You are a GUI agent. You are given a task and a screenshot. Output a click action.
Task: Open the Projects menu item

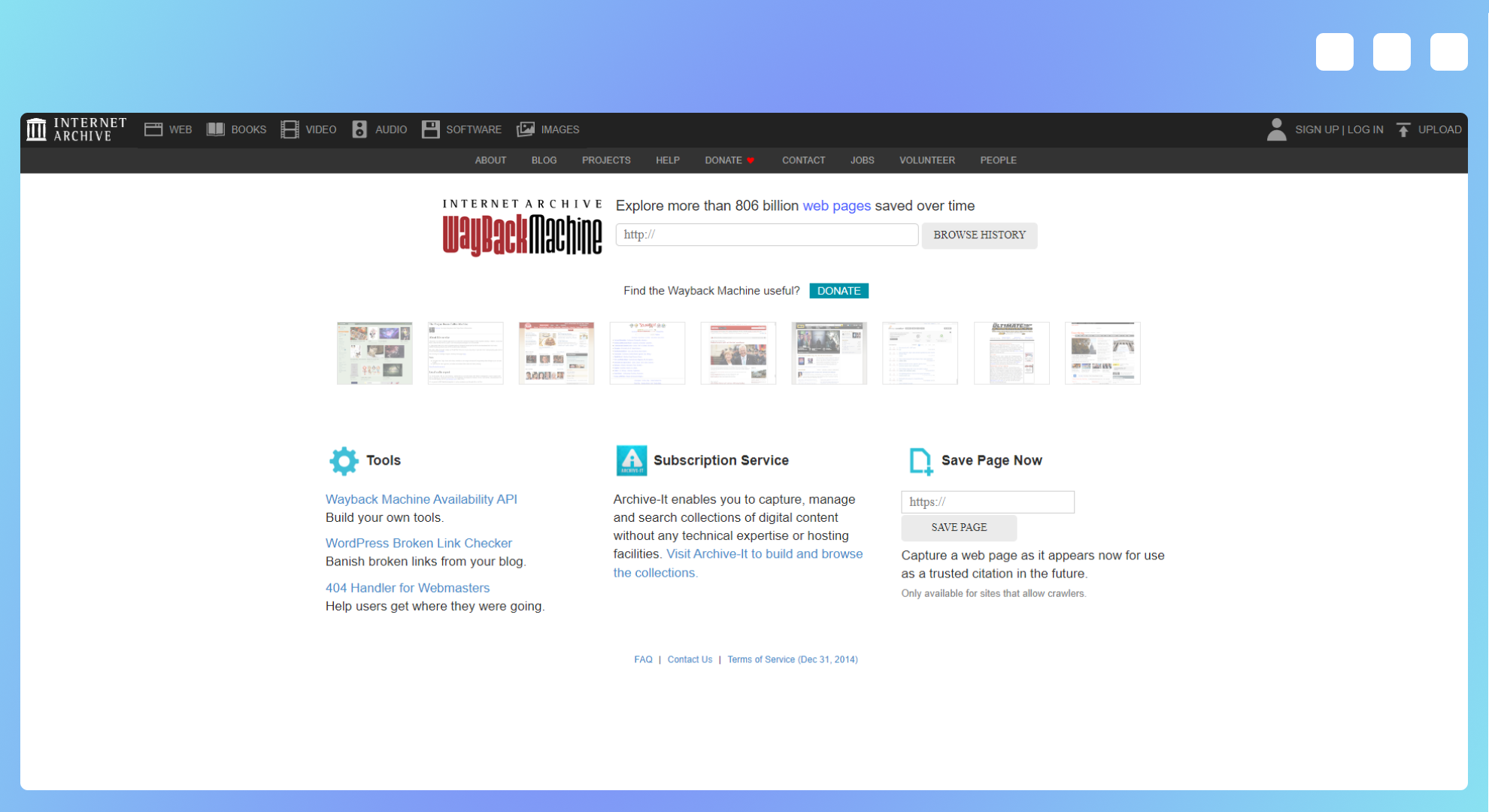[606, 160]
